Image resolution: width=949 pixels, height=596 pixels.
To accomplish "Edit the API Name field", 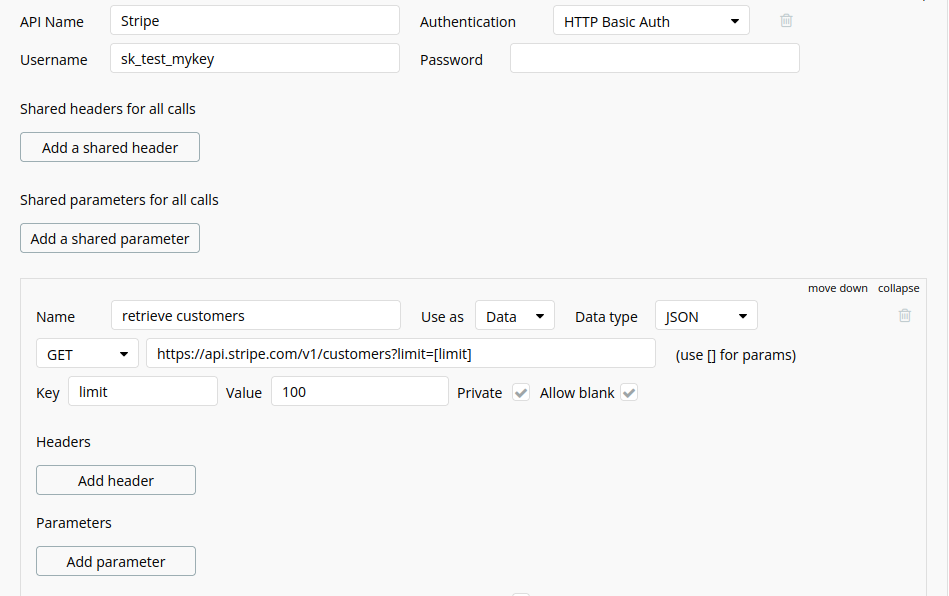I will pyautogui.click(x=255, y=21).
